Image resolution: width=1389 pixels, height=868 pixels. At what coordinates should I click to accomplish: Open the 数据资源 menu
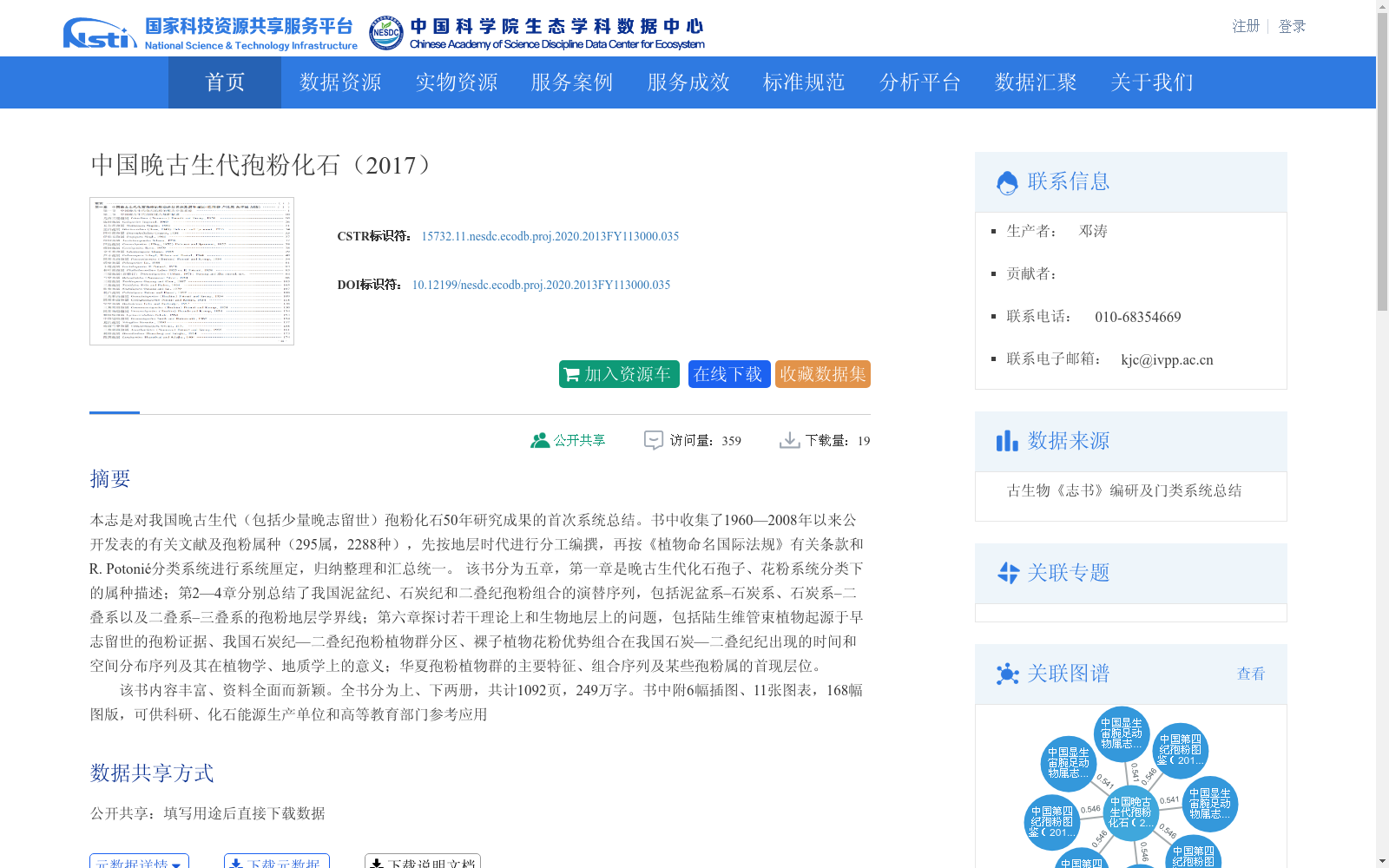(340, 82)
